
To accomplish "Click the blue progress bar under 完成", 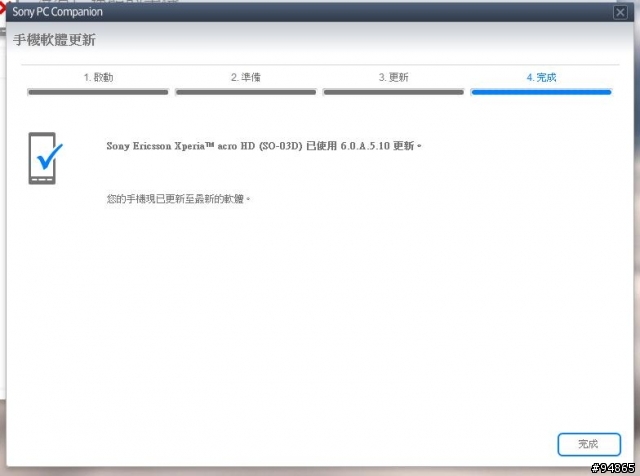I will [x=541, y=92].
